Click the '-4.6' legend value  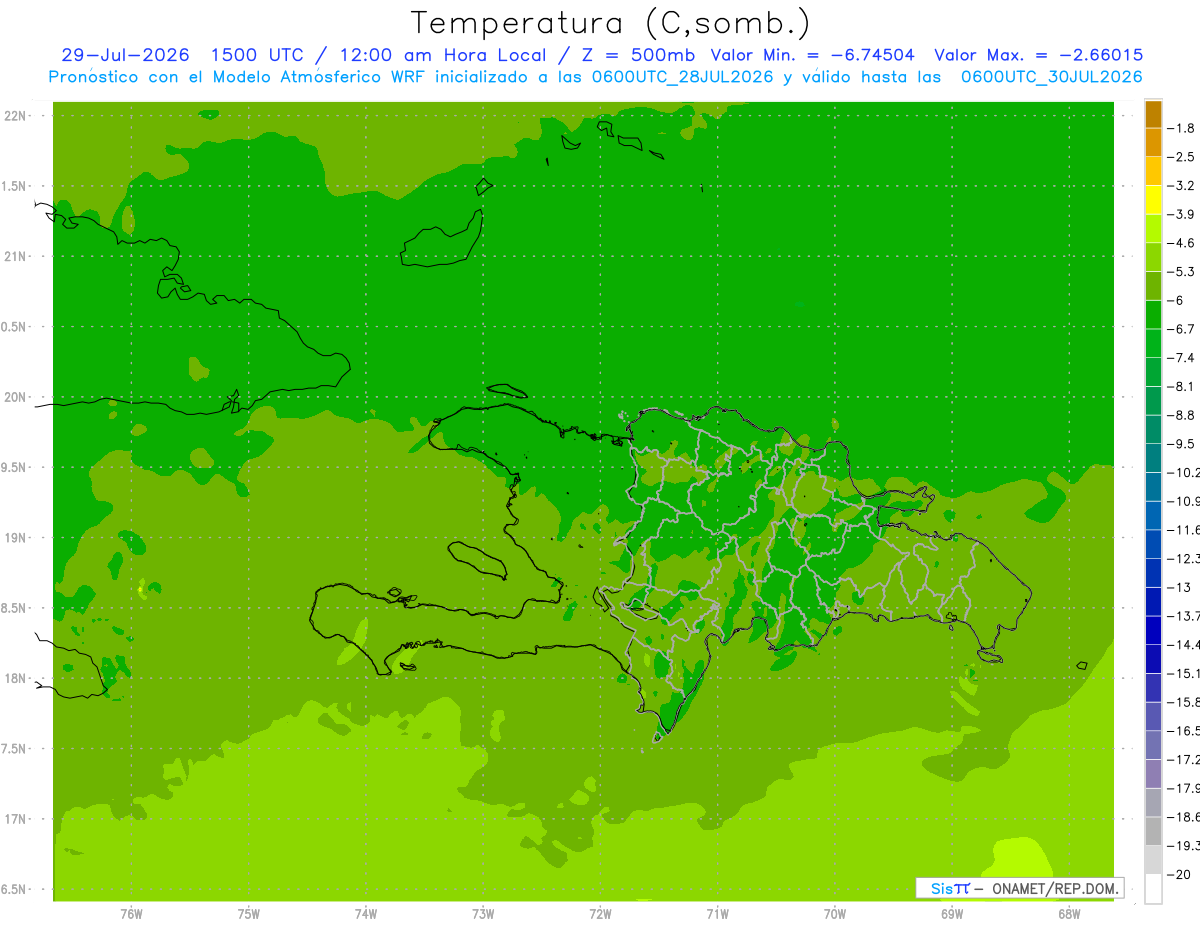pyautogui.click(x=1183, y=243)
